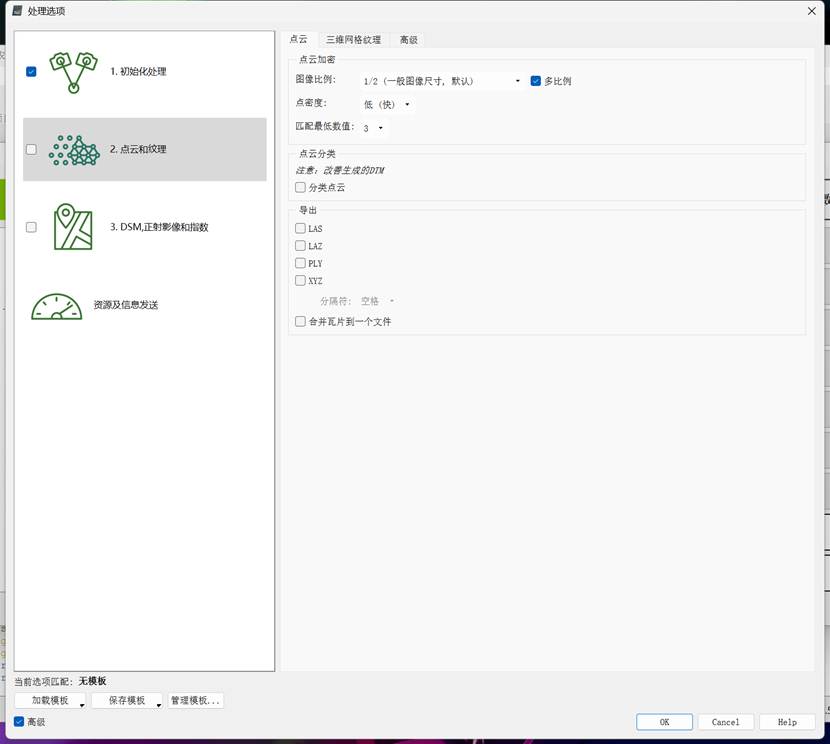Click the Cancel button
The width and height of the screenshot is (830, 744).
click(725, 722)
